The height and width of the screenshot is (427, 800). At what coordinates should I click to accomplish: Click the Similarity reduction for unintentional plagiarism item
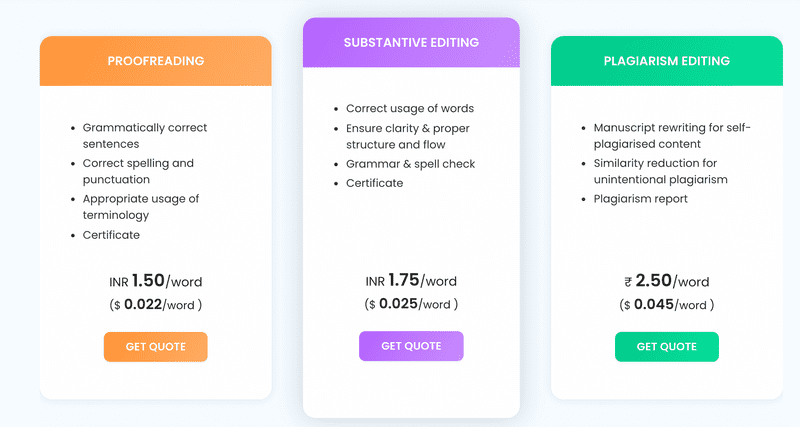(x=660, y=171)
